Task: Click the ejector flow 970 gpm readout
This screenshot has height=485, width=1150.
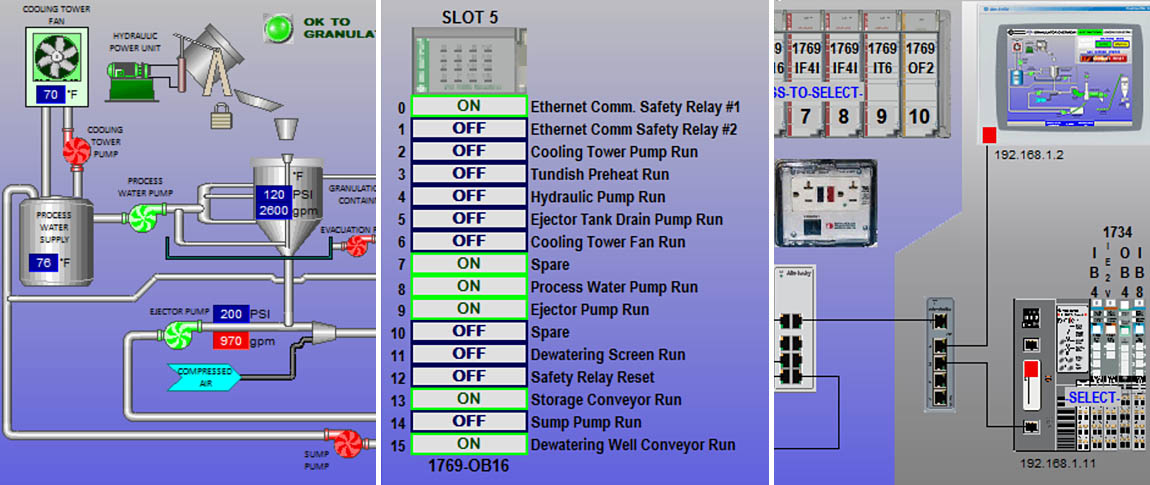Action: [x=230, y=342]
